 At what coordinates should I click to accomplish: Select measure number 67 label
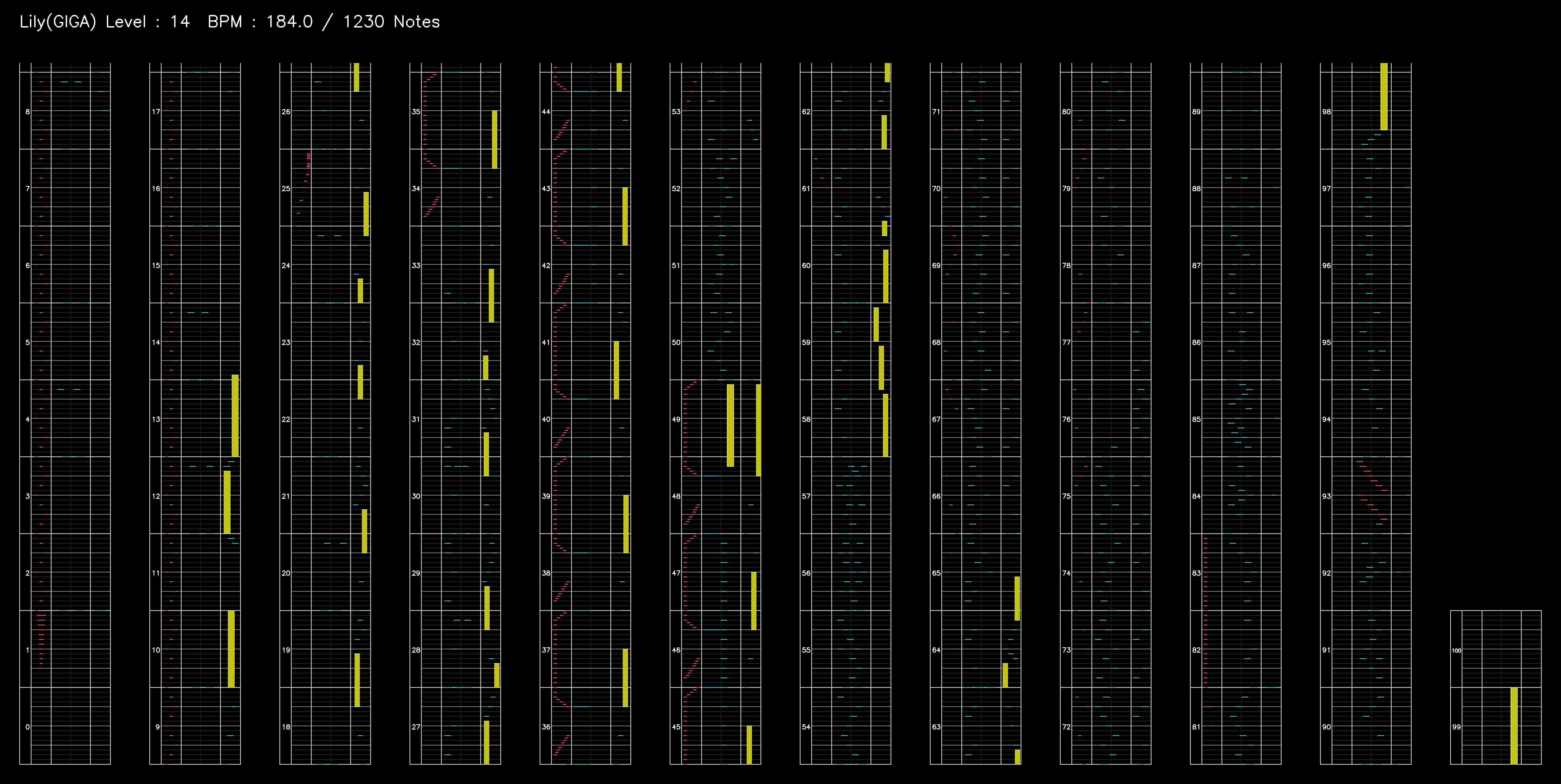(x=936, y=419)
